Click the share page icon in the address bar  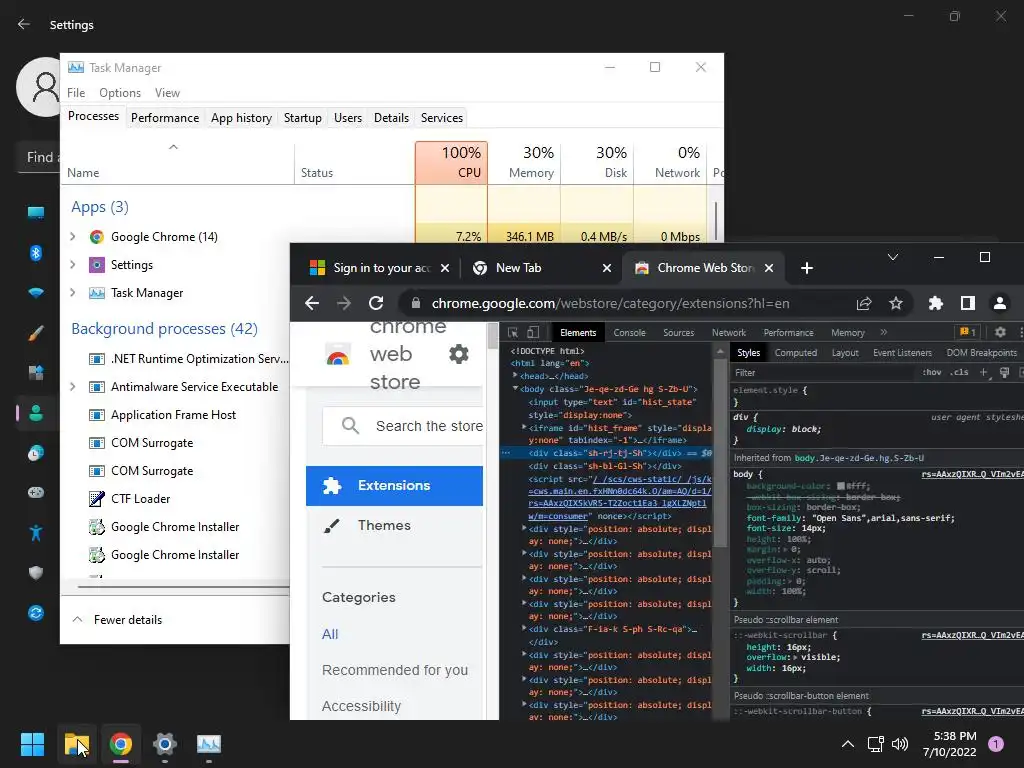pos(864,303)
